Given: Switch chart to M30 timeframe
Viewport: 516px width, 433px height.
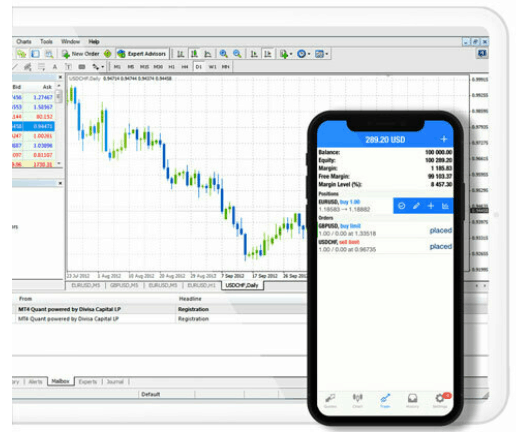Looking at the screenshot, I should pos(158,67).
